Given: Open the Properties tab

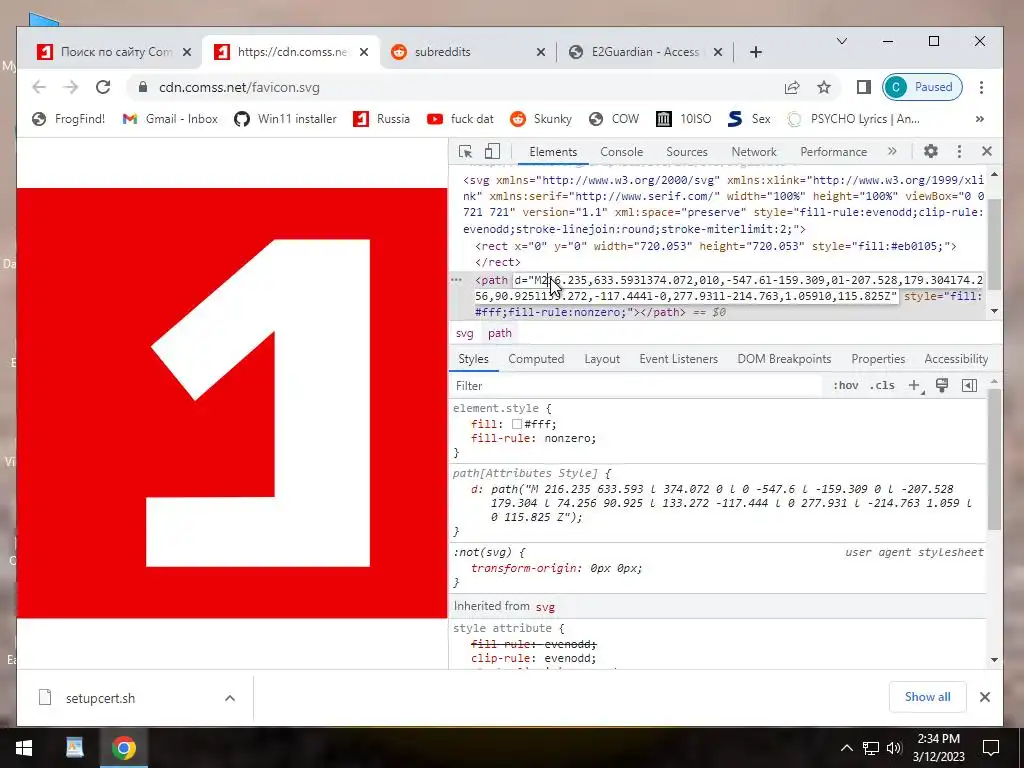Looking at the screenshot, I should [878, 359].
